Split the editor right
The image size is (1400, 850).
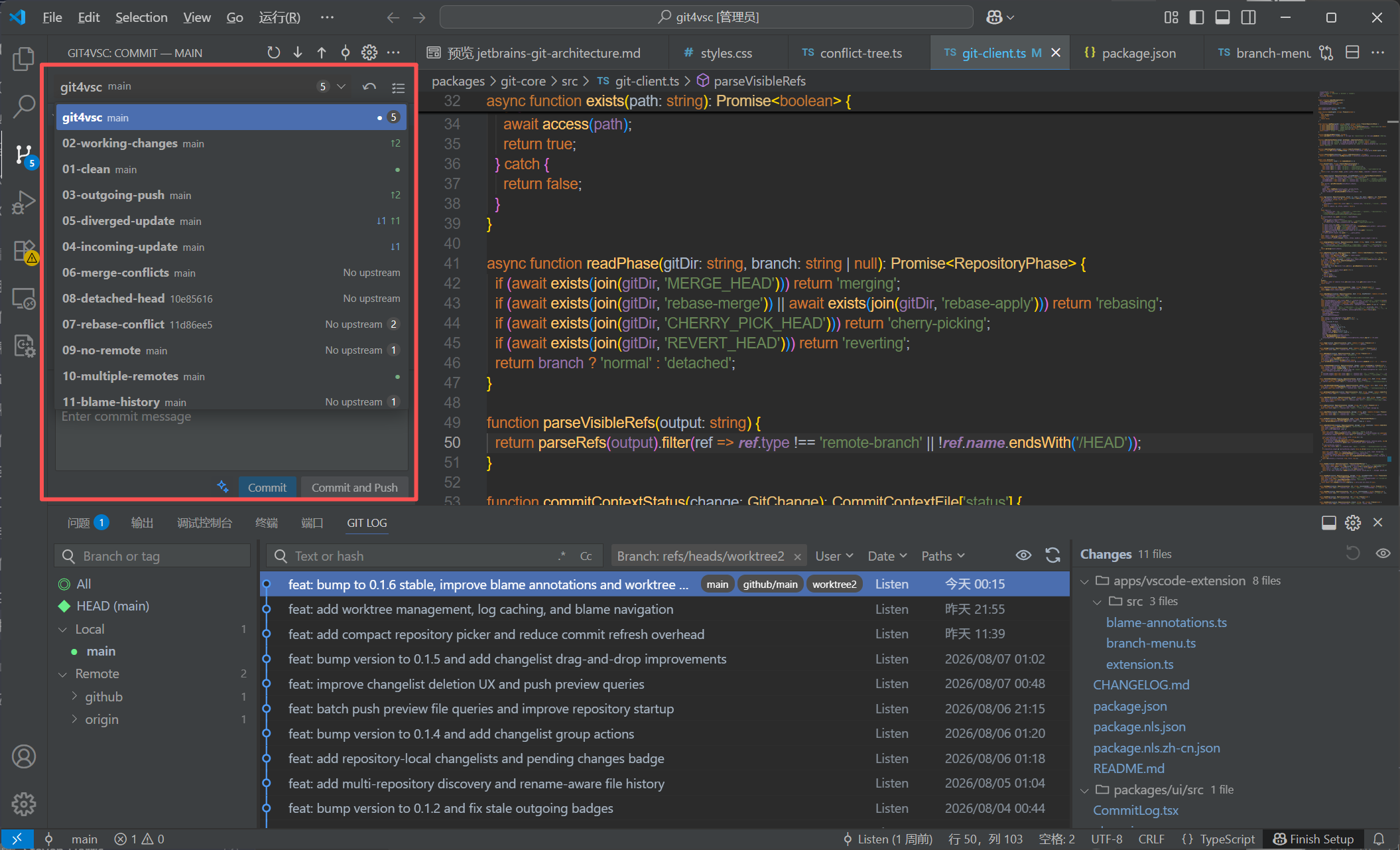coord(1352,52)
